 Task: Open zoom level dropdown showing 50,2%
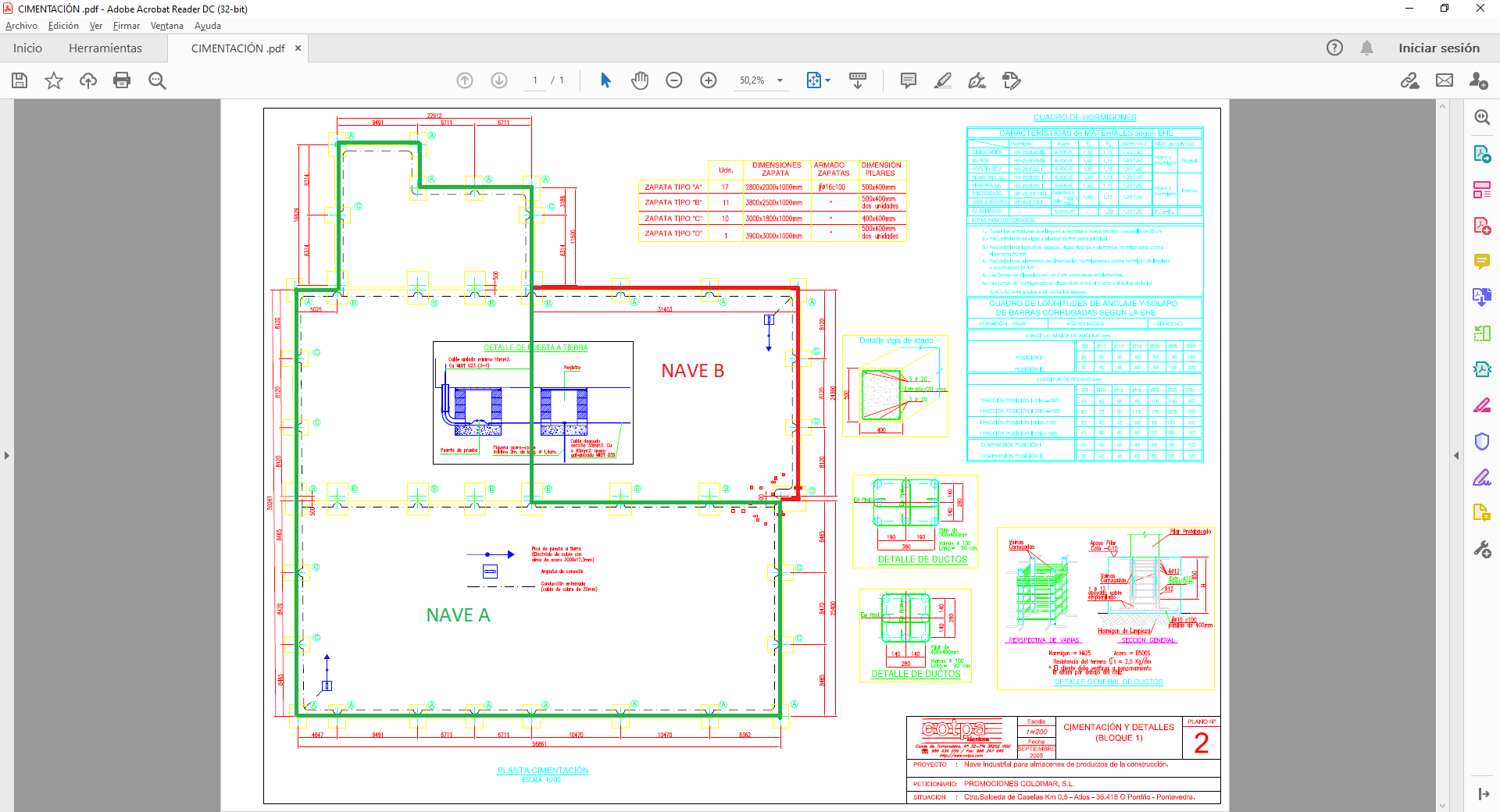pyautogui.click(x=780, y=80)
